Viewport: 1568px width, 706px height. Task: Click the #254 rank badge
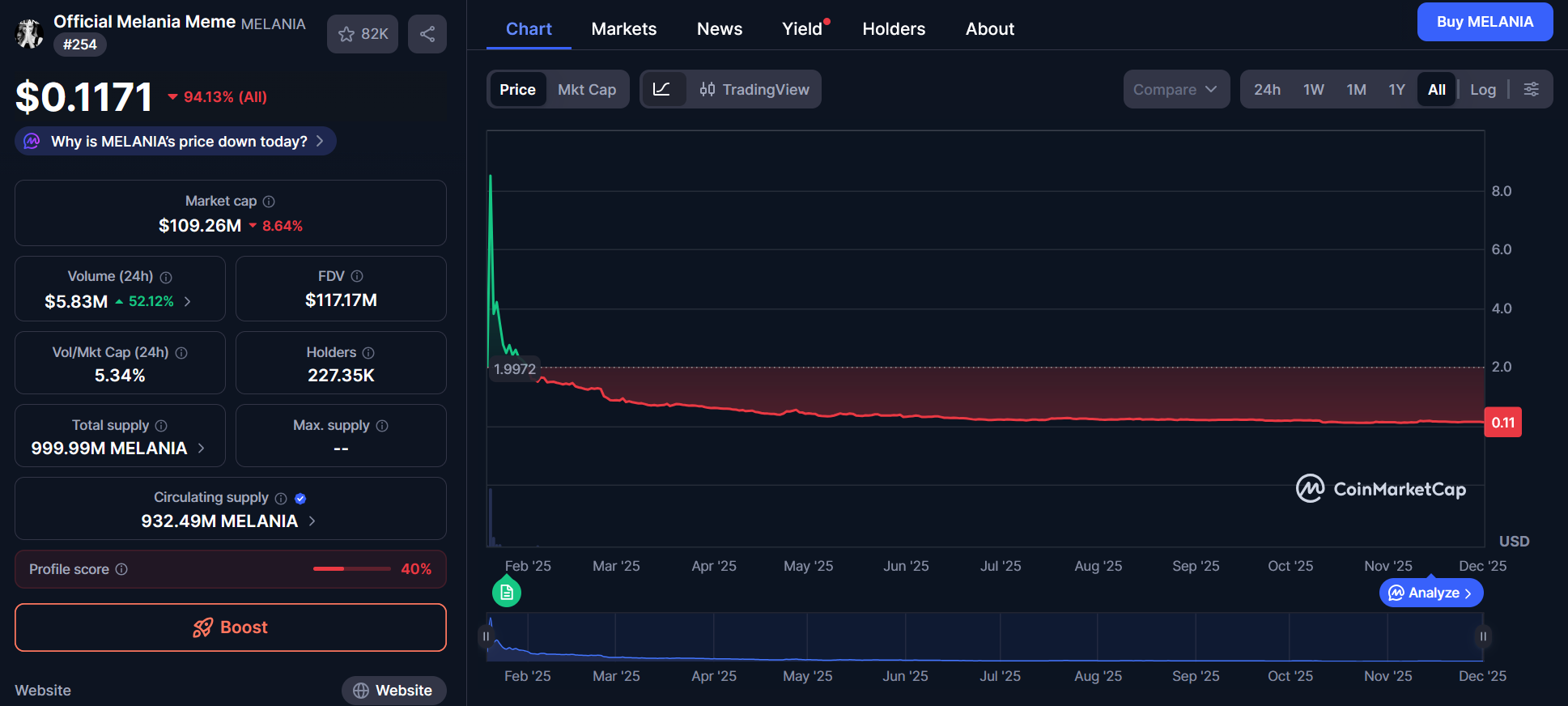click(x=80, y=45)
